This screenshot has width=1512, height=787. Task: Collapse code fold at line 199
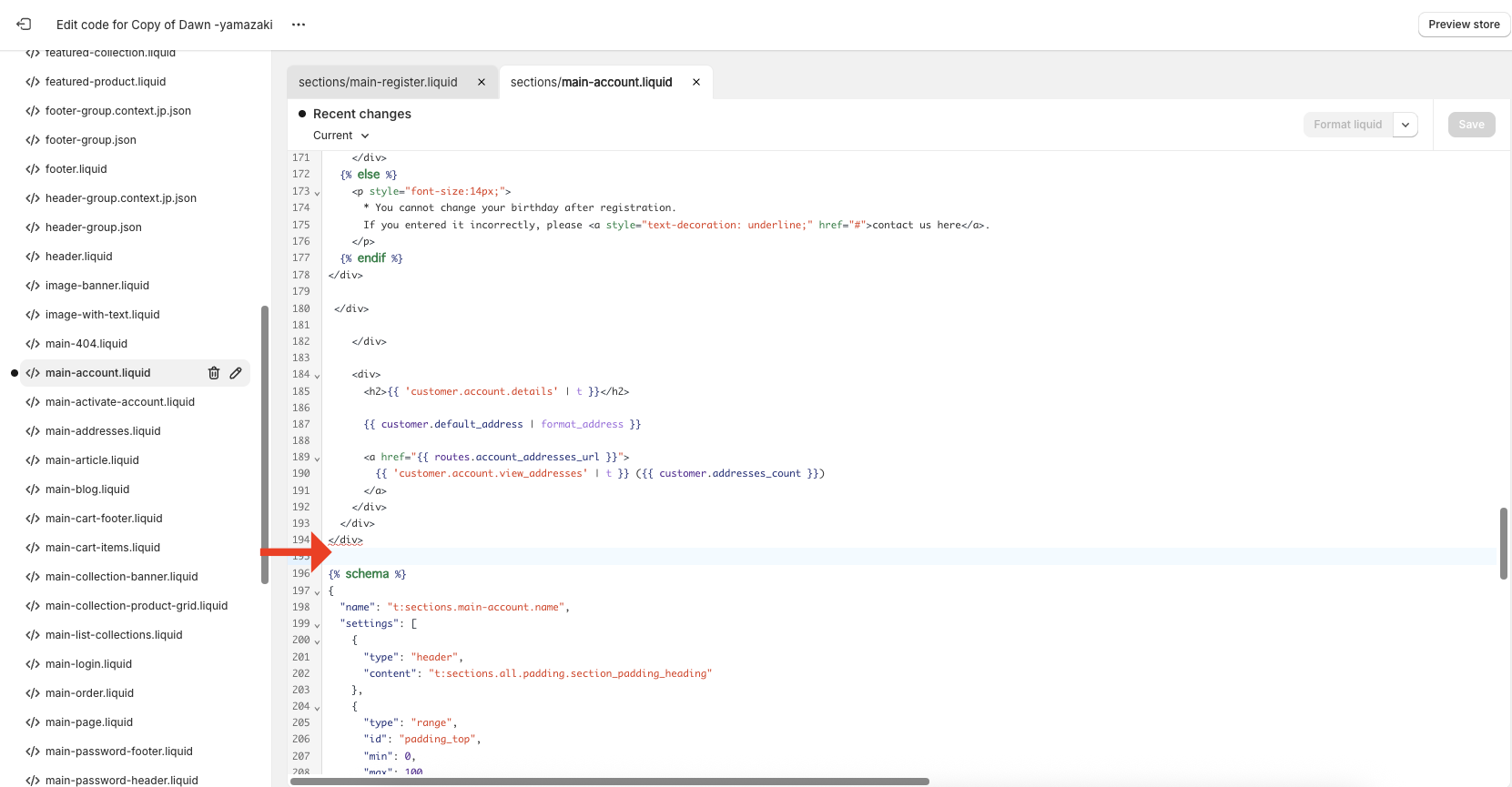pos(317,625)
